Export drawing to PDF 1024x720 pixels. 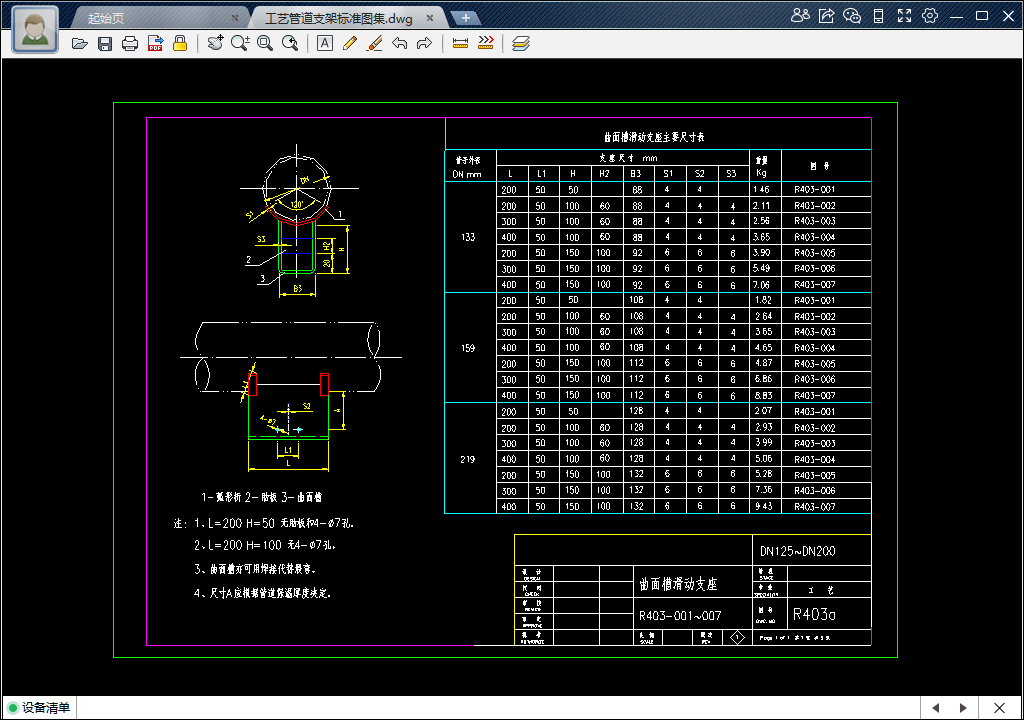pos(155,43)
